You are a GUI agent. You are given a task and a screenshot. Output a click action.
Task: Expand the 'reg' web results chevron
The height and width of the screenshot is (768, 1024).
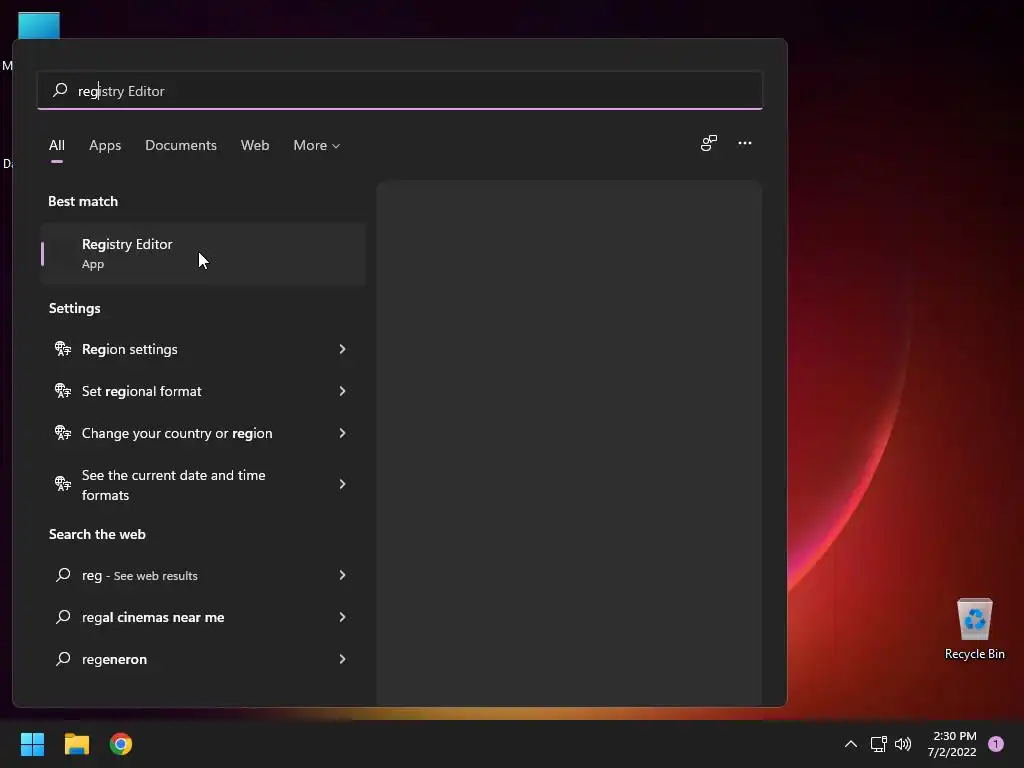tap(342, 575)
